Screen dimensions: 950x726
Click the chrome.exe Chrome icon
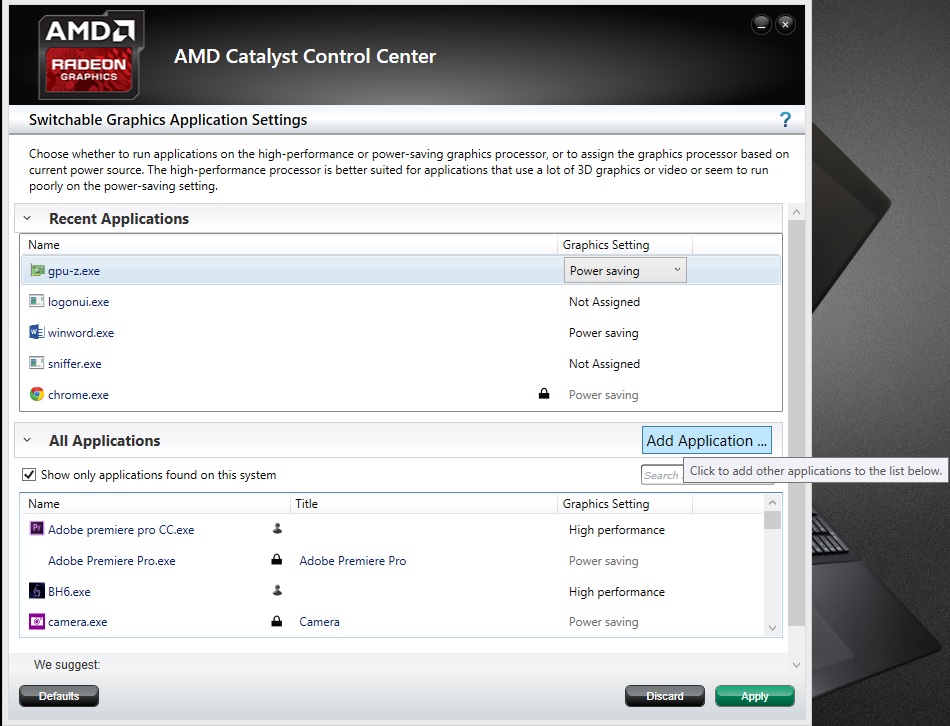tap(37, 394)
